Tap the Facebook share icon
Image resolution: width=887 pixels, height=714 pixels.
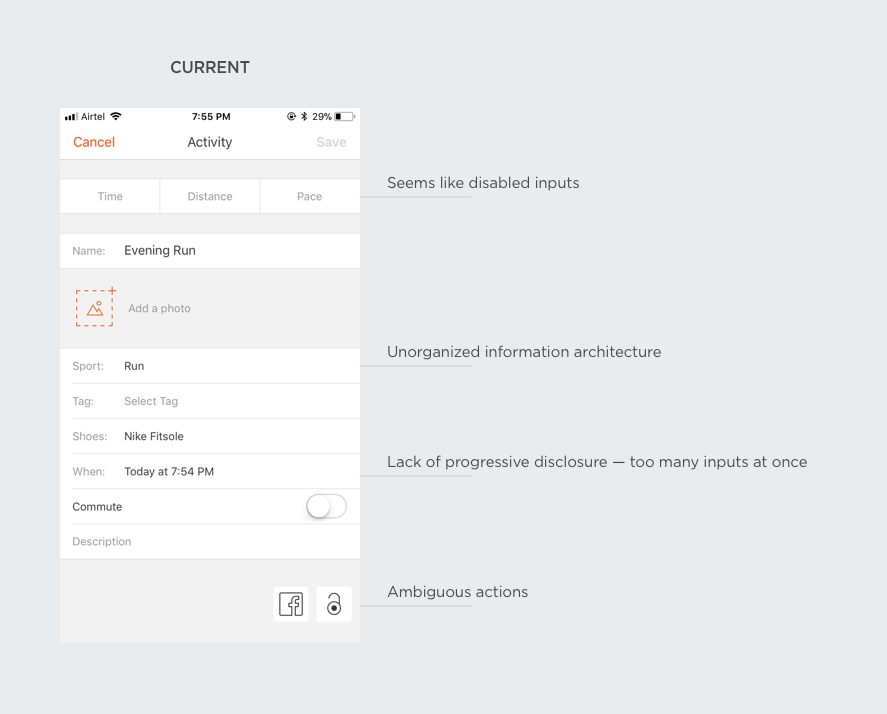click(x=291, y=604)
